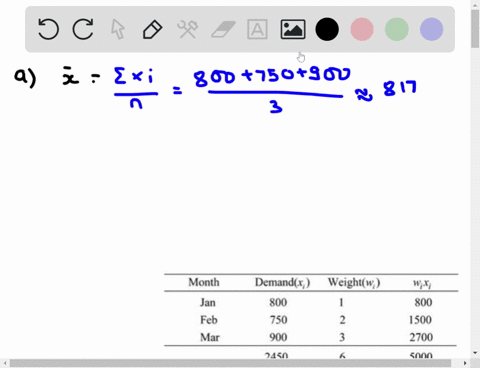The height and width of the screenshot is (368, 480).
Task: Click the 'Mar' table cell
Action: click(210, 337)
